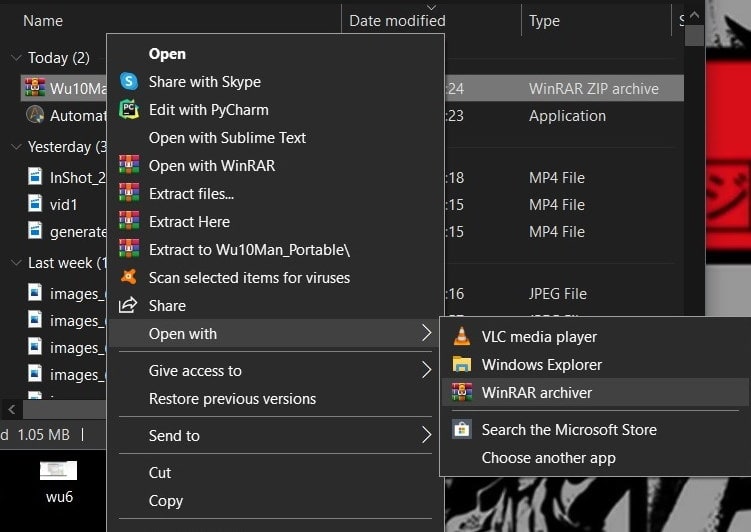
Task: Click the vertical scrollbar thumb
Action: [x=694, y=35]
